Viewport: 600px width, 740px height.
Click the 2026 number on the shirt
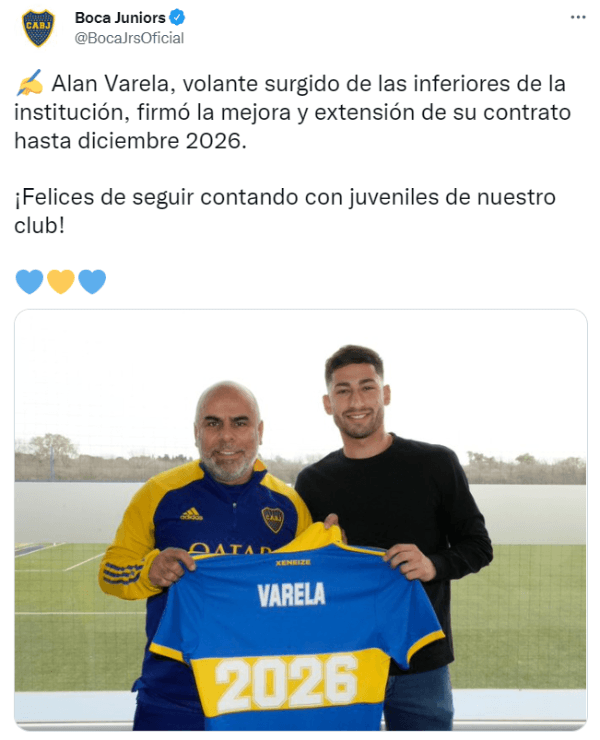click(x=286, y=679)
